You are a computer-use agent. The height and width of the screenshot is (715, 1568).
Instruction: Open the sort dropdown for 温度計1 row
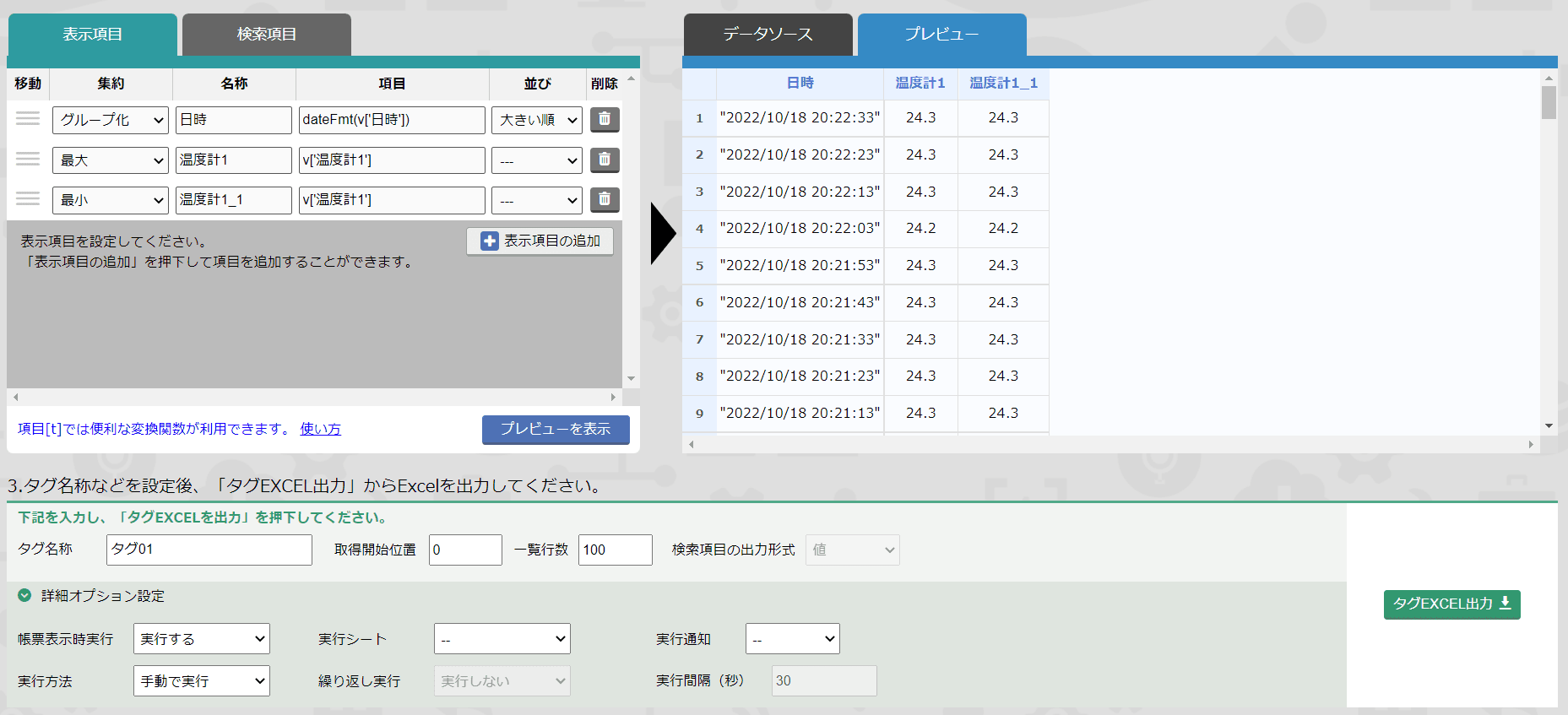(x=537, y=160)
